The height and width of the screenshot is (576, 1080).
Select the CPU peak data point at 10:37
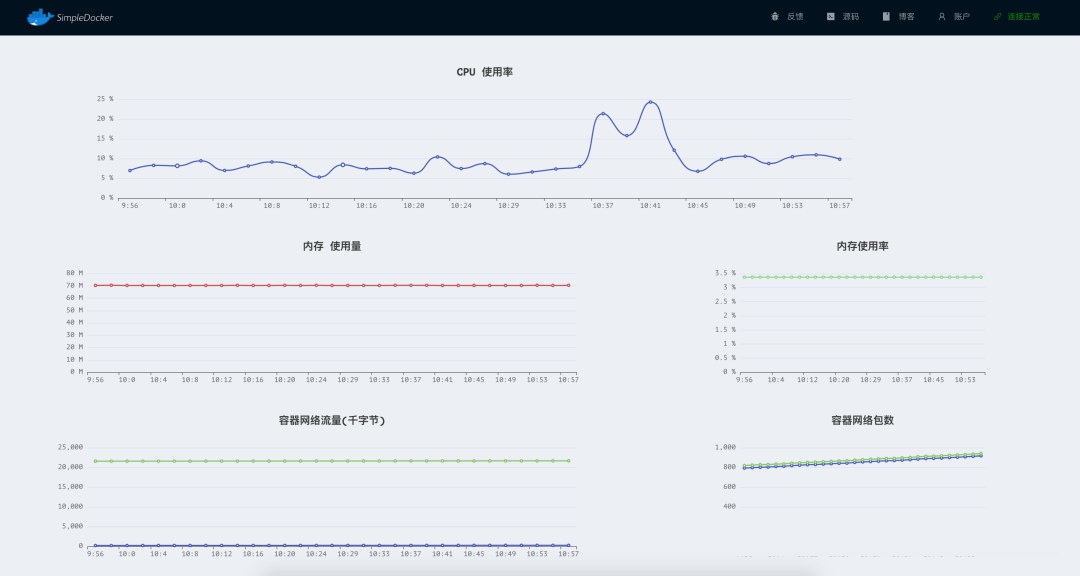(603, 114)
